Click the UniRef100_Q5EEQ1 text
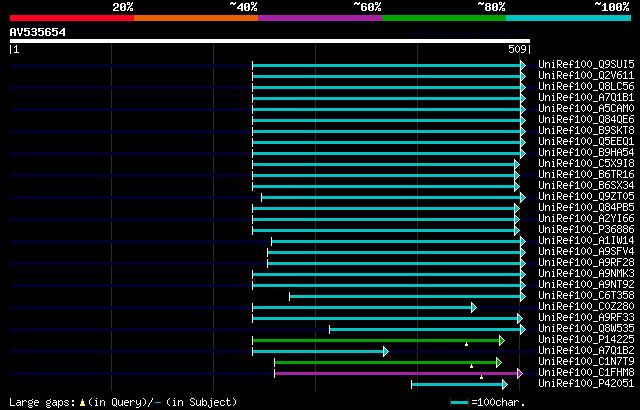 point(586,142)
